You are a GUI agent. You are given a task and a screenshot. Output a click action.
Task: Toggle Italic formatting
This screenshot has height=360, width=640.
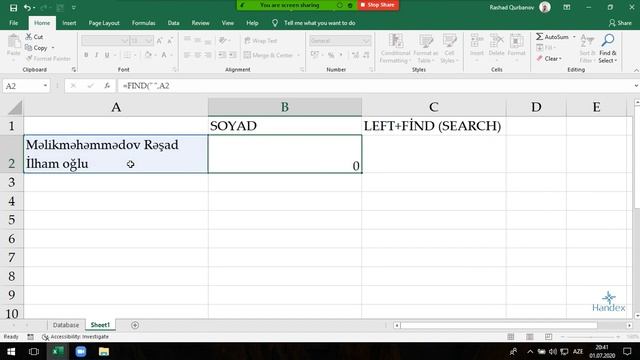[x=96, y=55]
